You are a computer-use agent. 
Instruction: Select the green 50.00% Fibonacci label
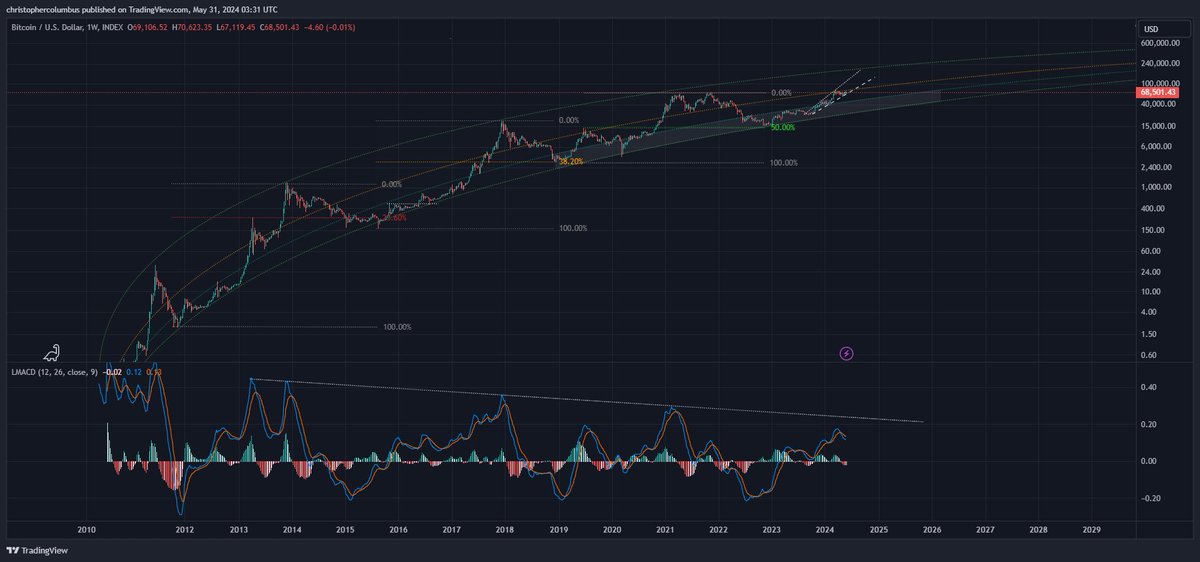coord(783,128)
